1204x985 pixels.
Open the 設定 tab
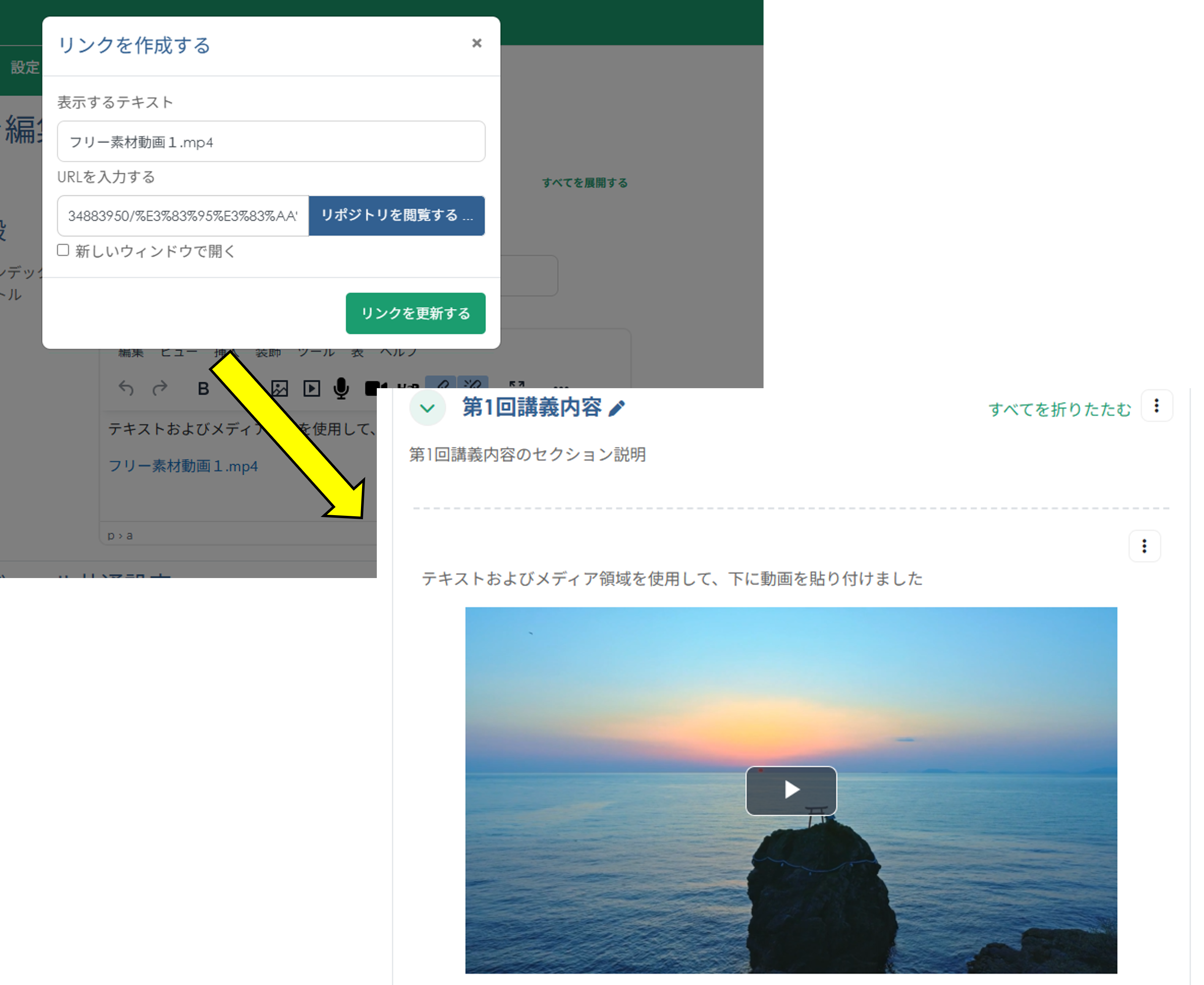(25, 68)
